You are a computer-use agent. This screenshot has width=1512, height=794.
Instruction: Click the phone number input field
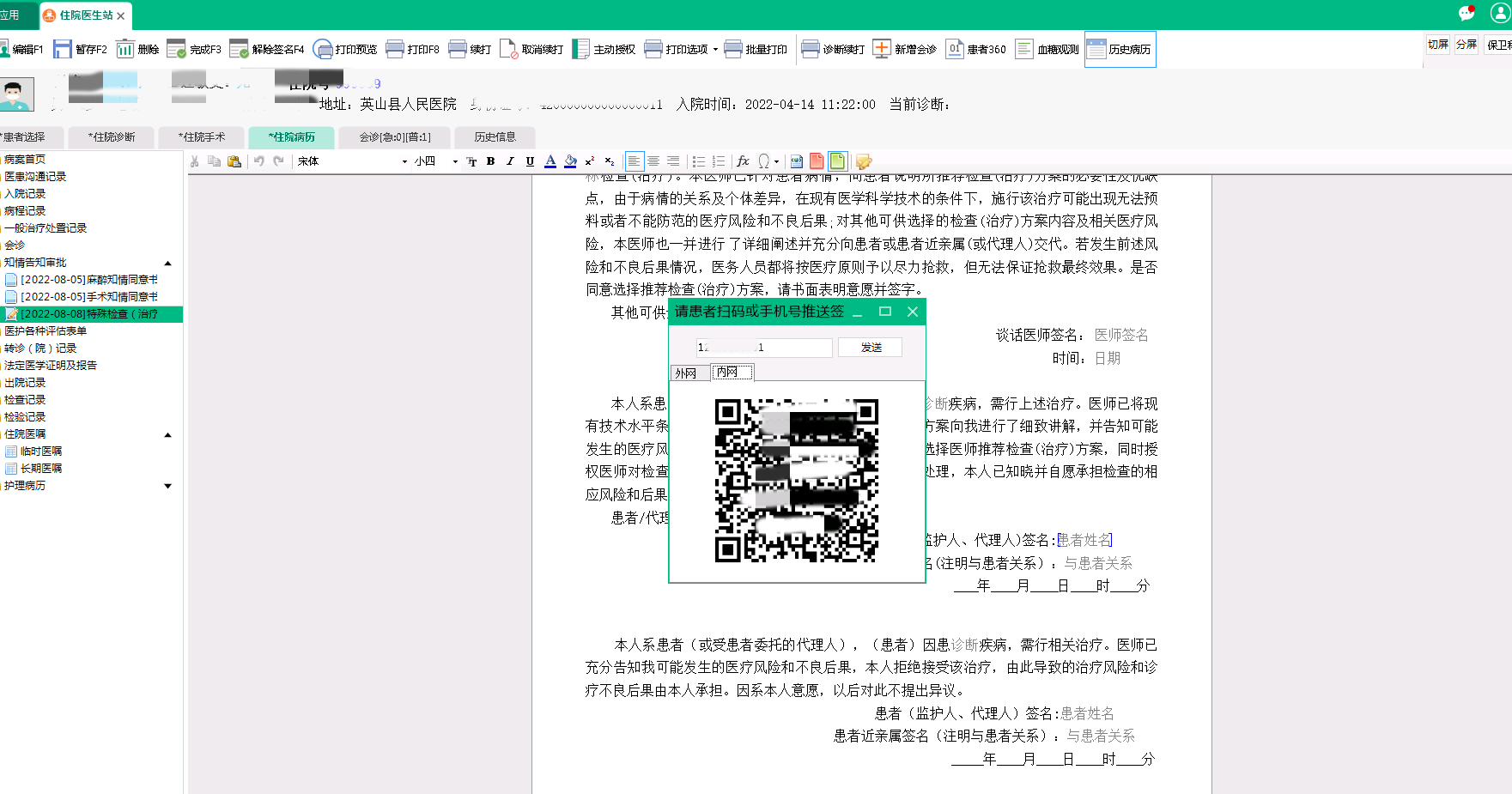tap(764, 347)
